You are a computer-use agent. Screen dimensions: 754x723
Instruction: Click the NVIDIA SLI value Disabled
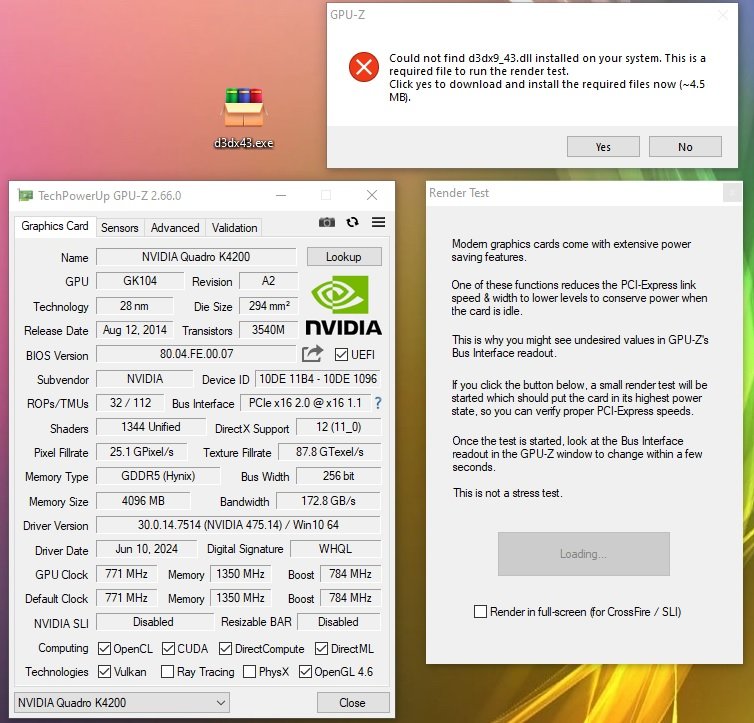153,622
